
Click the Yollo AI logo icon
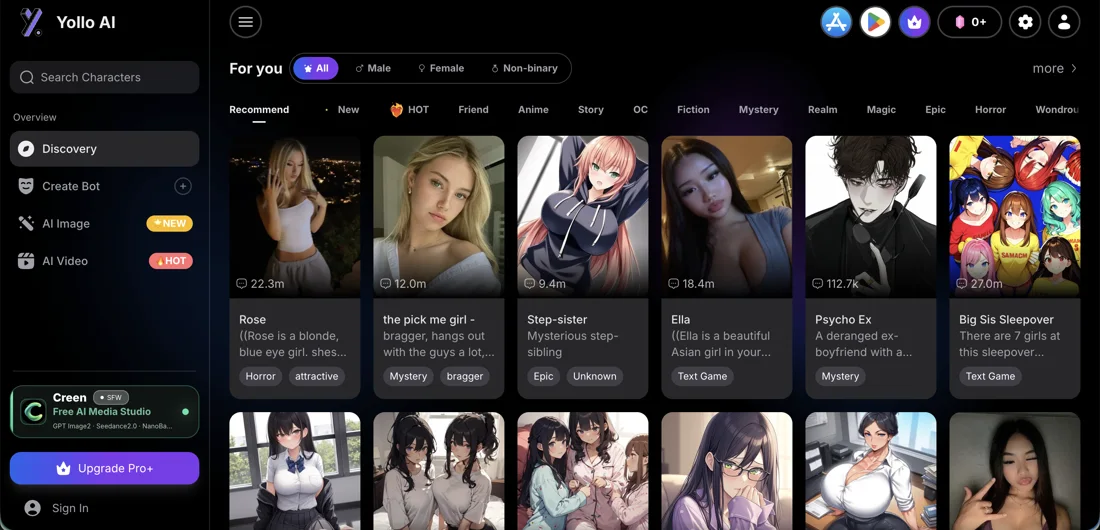(32, 22)
